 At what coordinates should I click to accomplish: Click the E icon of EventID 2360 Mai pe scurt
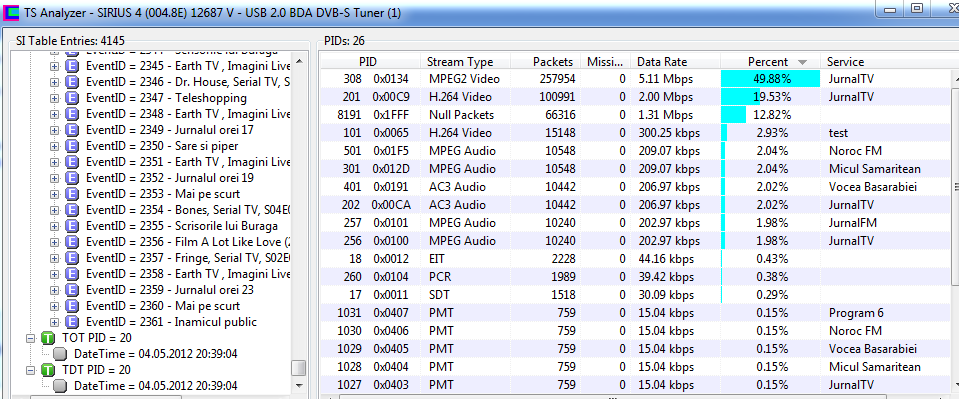(x=73, y=305)
